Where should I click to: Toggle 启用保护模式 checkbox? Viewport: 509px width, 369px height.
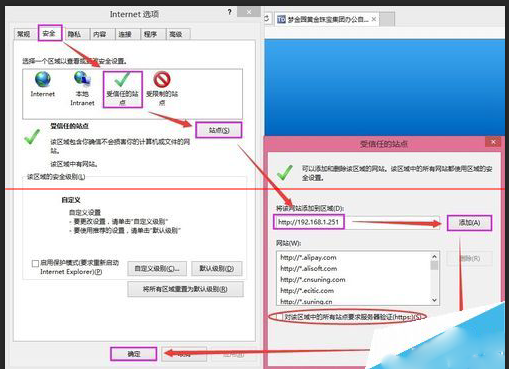(35, 264)
